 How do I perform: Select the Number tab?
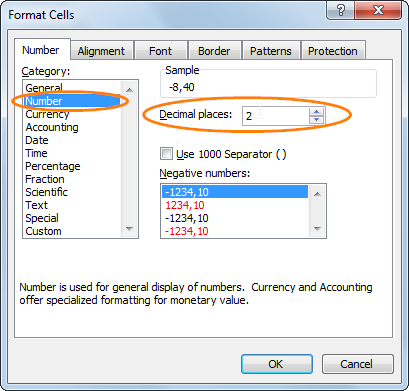point(41,50)
